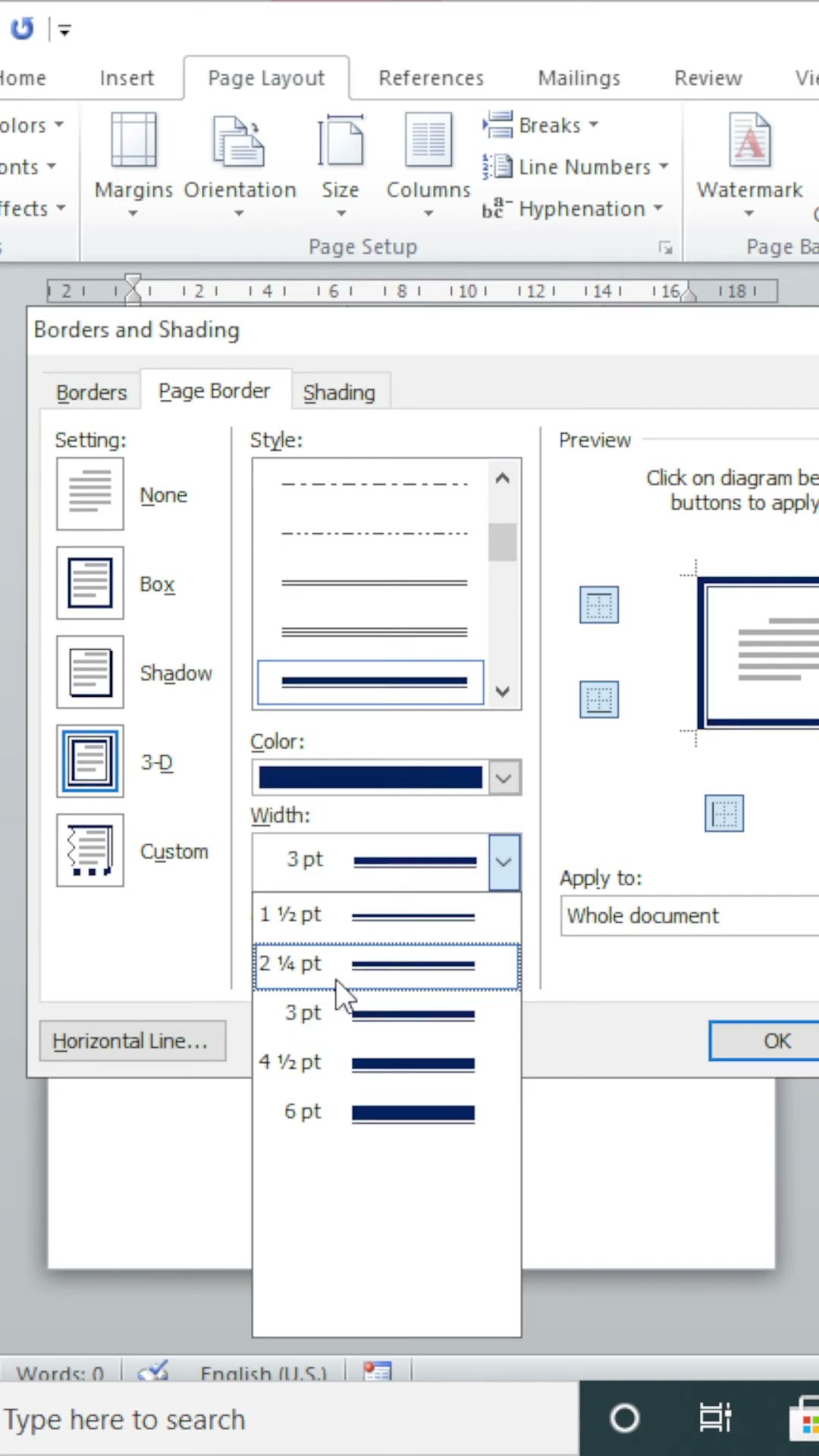Open the Orientation menu
819x1456 pixels.
click(240, 165)
